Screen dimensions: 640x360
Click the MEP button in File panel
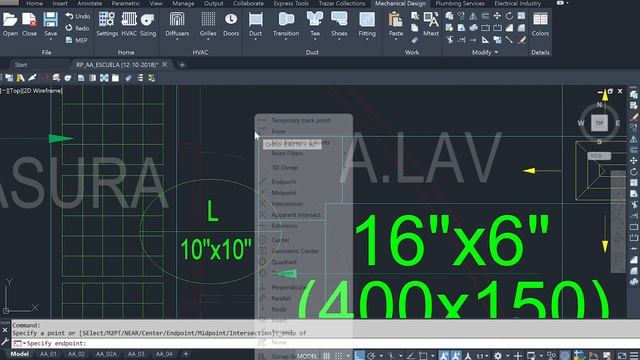77,40
